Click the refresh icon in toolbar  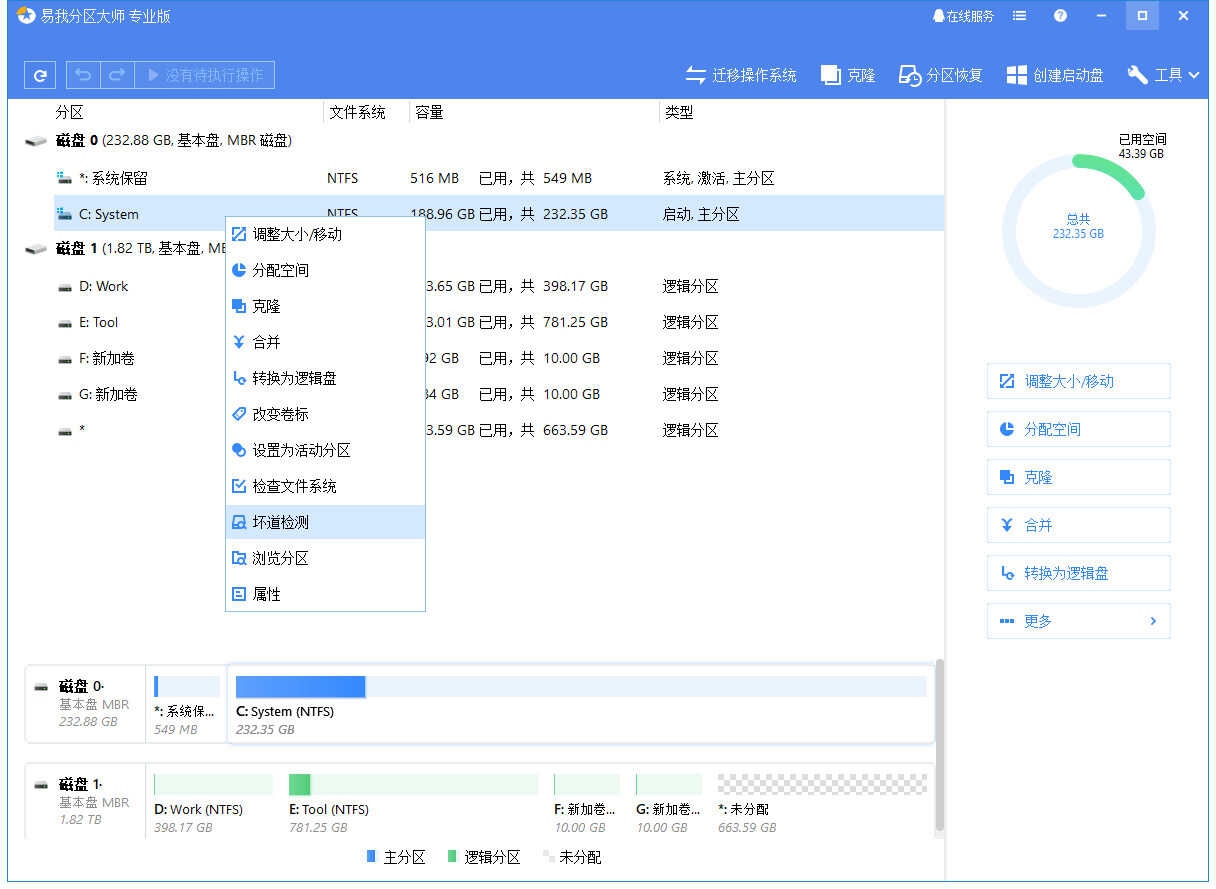click(x=40, y=75)
